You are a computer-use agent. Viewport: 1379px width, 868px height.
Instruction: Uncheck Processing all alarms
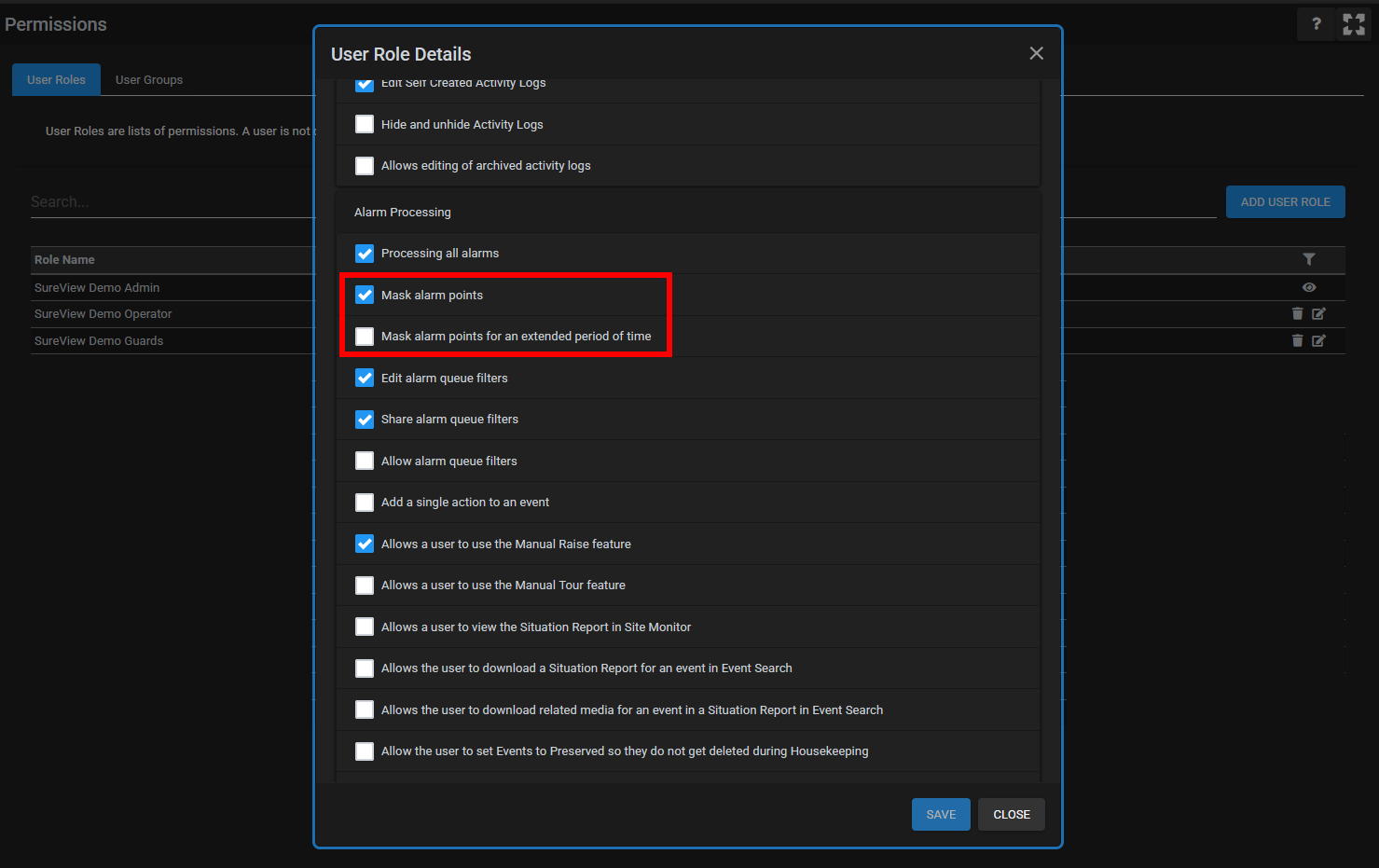point(365,254)
